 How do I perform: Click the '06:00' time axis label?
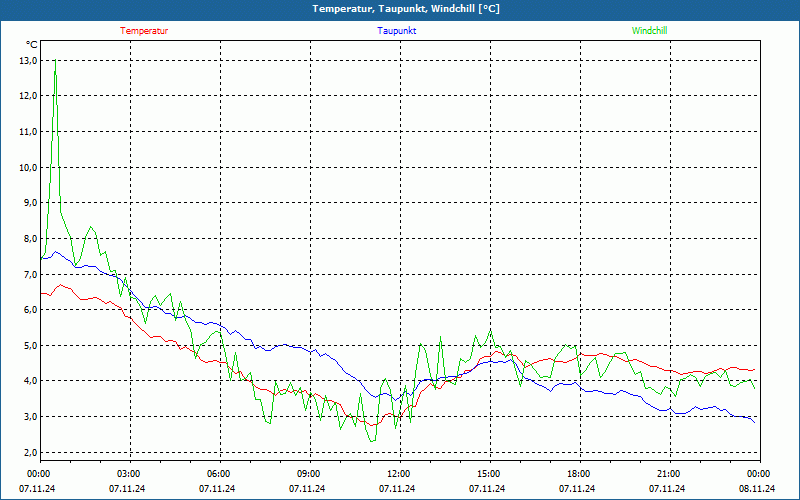(x=219, y=474)
